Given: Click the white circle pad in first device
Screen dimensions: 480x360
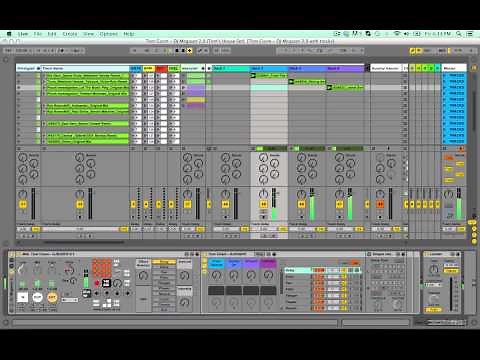Looking at the screenshot, I should tap(37, 297).
